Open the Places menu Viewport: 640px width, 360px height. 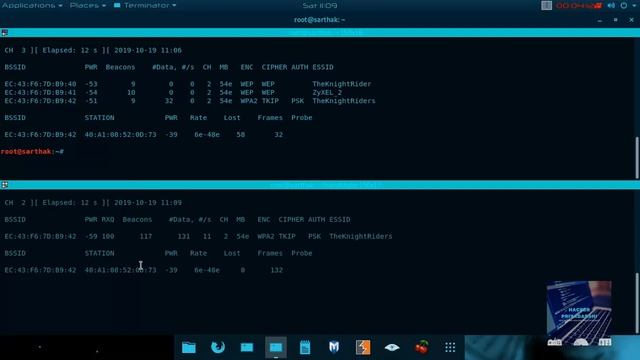click(88, 5)
